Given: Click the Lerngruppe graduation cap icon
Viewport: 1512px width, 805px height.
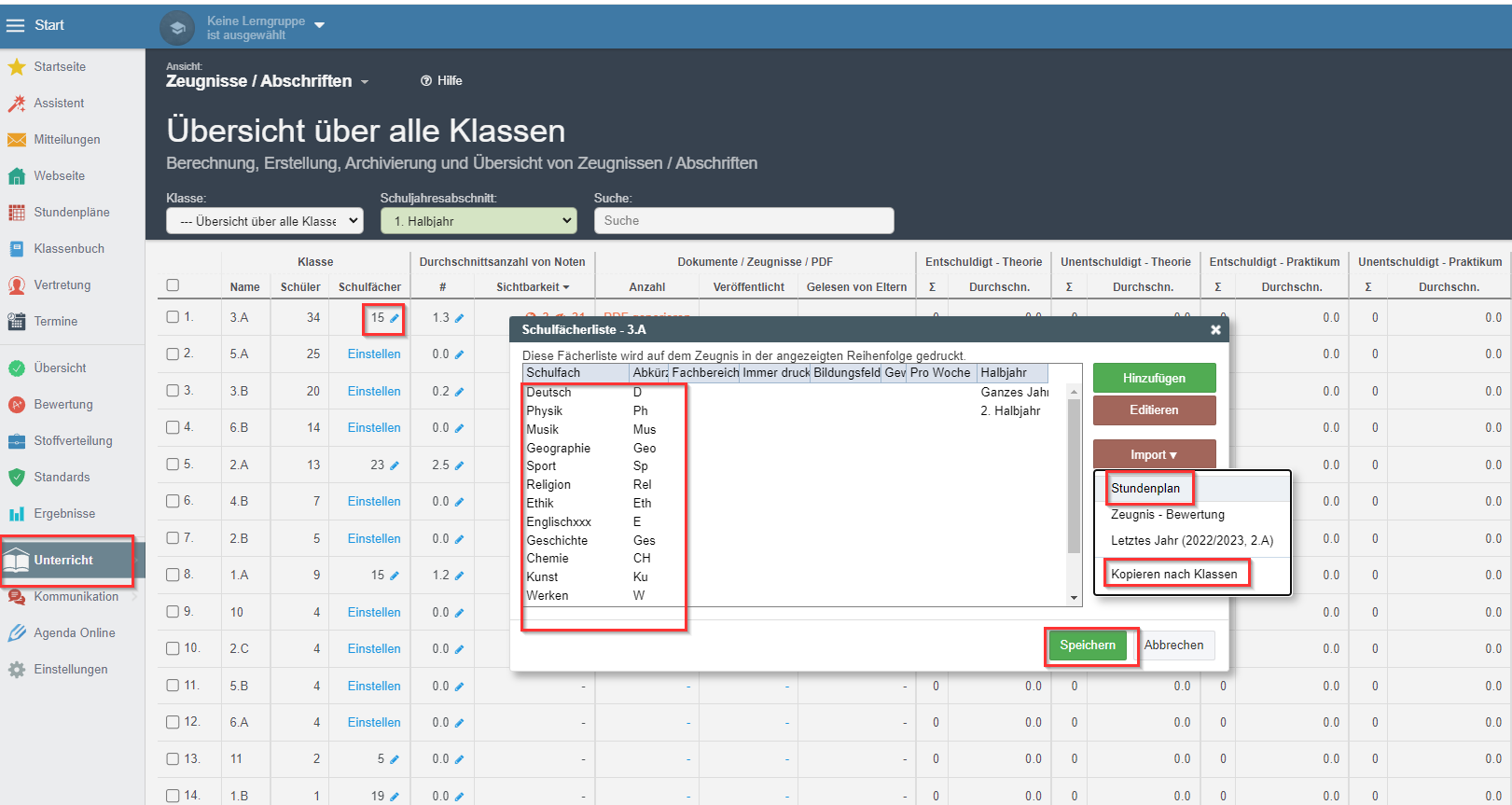Looking at the screenshot, I should tap(177, 28).
